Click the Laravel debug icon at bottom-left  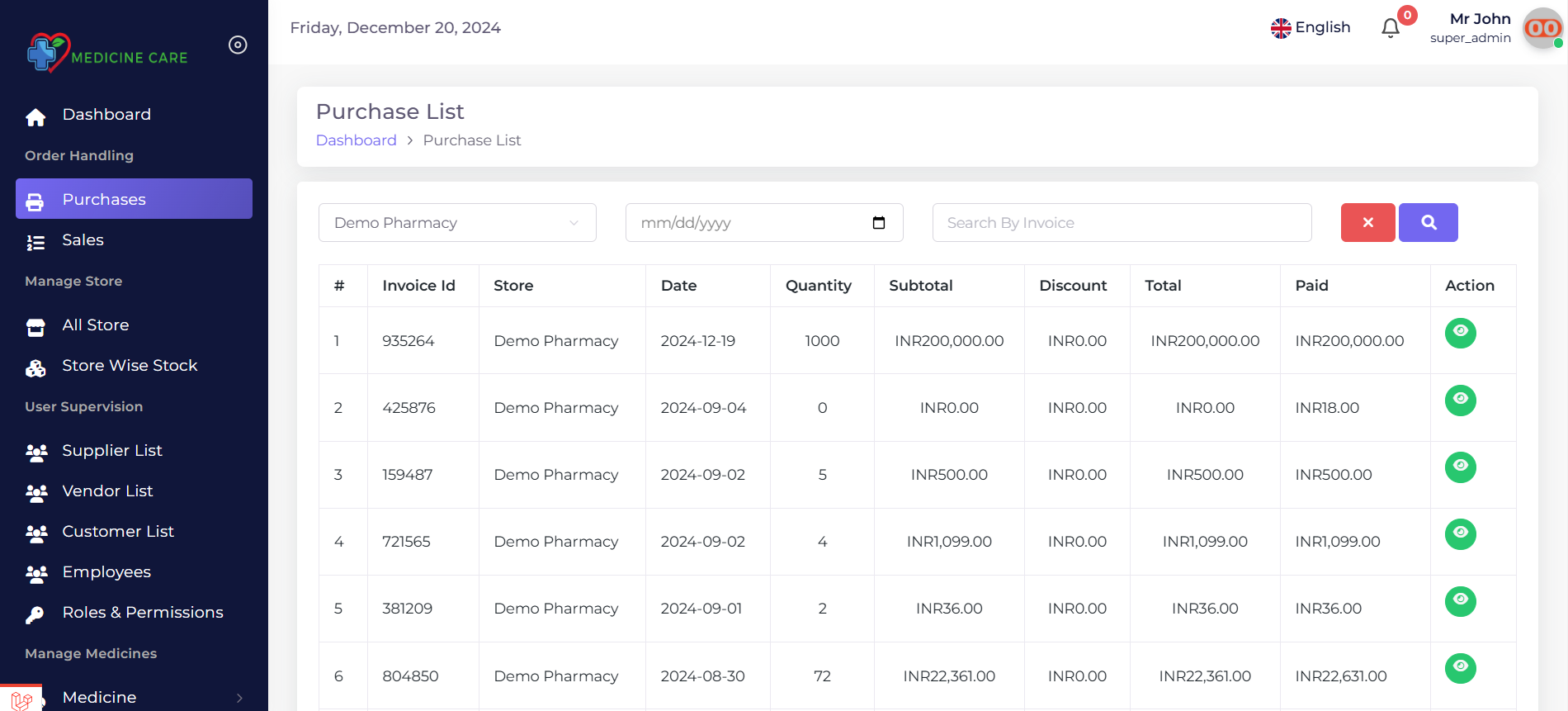click(x=21, y=699)
